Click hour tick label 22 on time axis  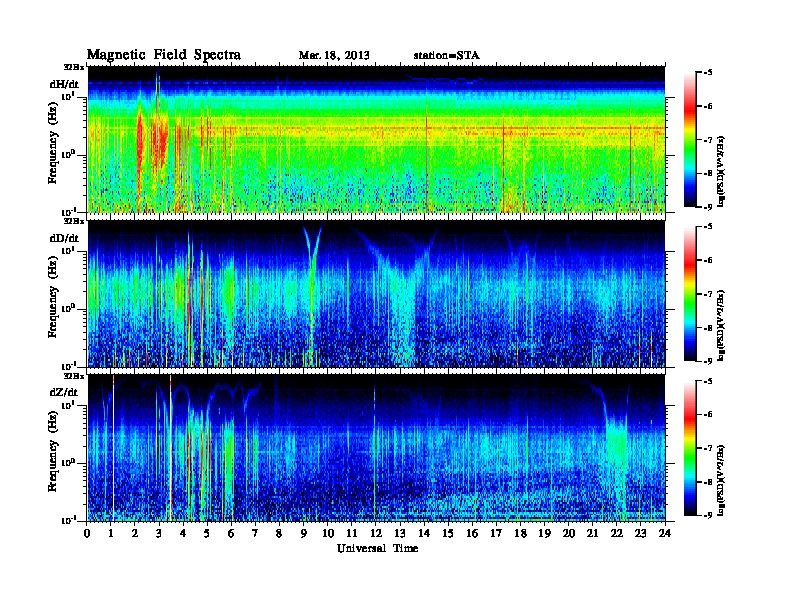(617, 534)
